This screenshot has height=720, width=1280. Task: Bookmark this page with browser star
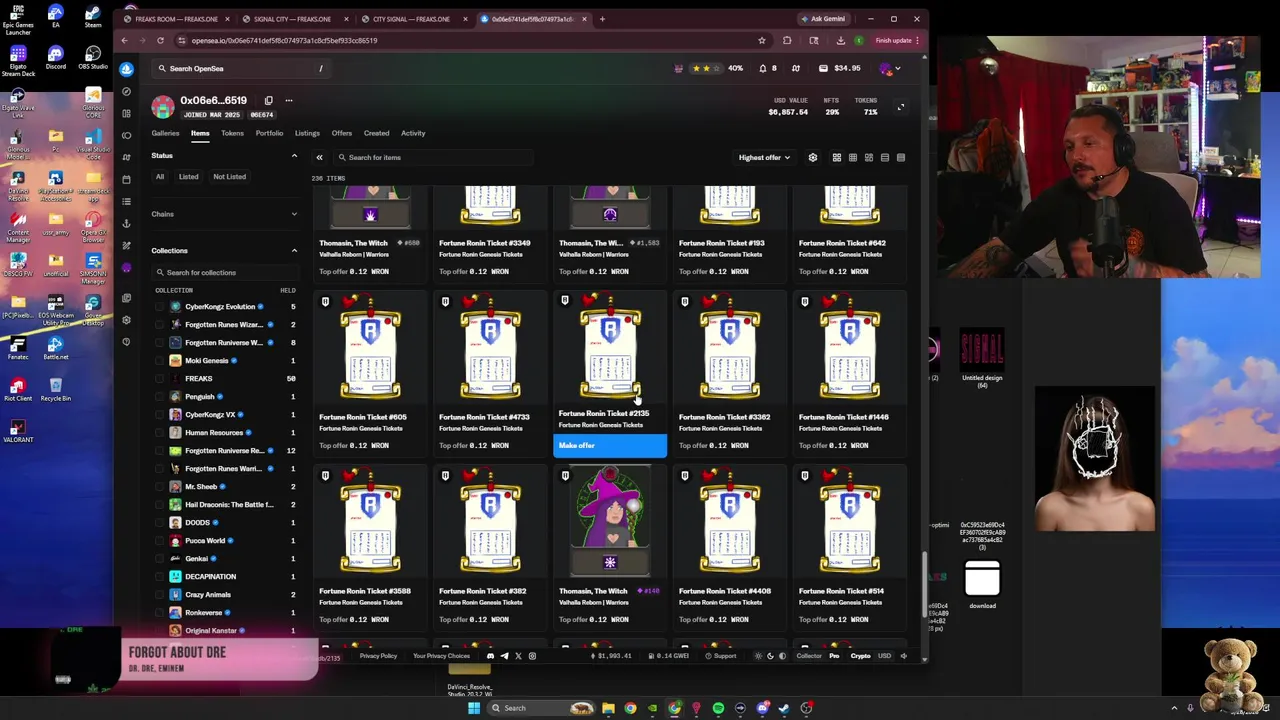click(761, 40)
